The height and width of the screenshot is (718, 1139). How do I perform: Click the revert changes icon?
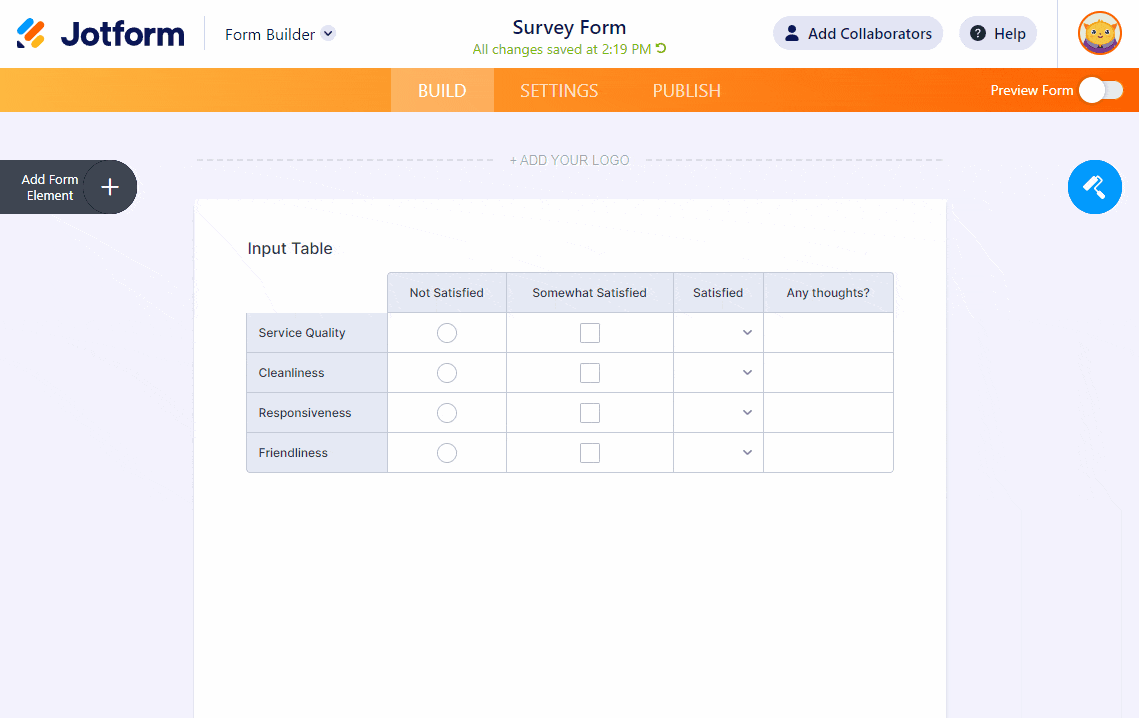coord(661,49)
